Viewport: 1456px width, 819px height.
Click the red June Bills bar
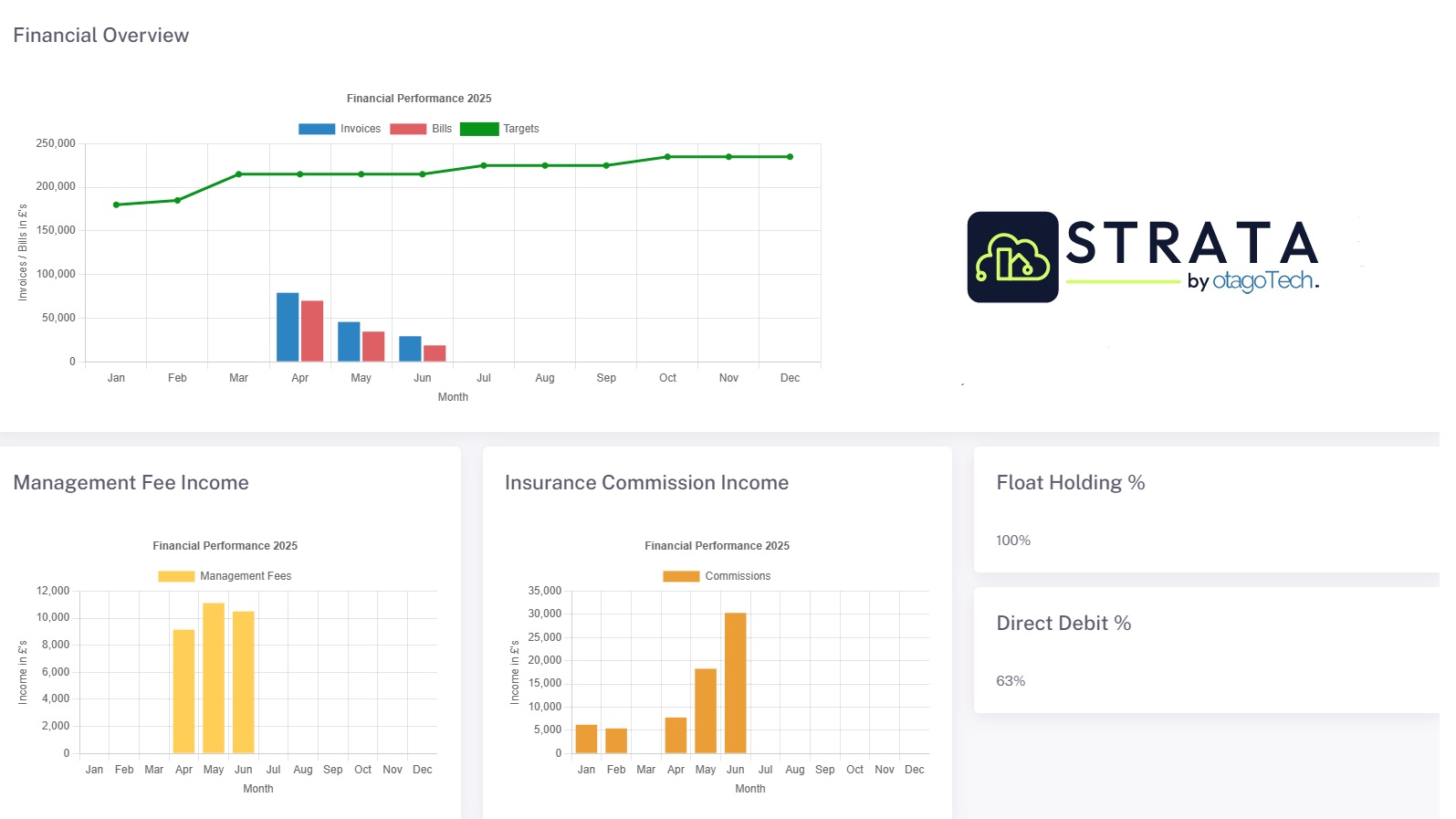coord(435,353)
